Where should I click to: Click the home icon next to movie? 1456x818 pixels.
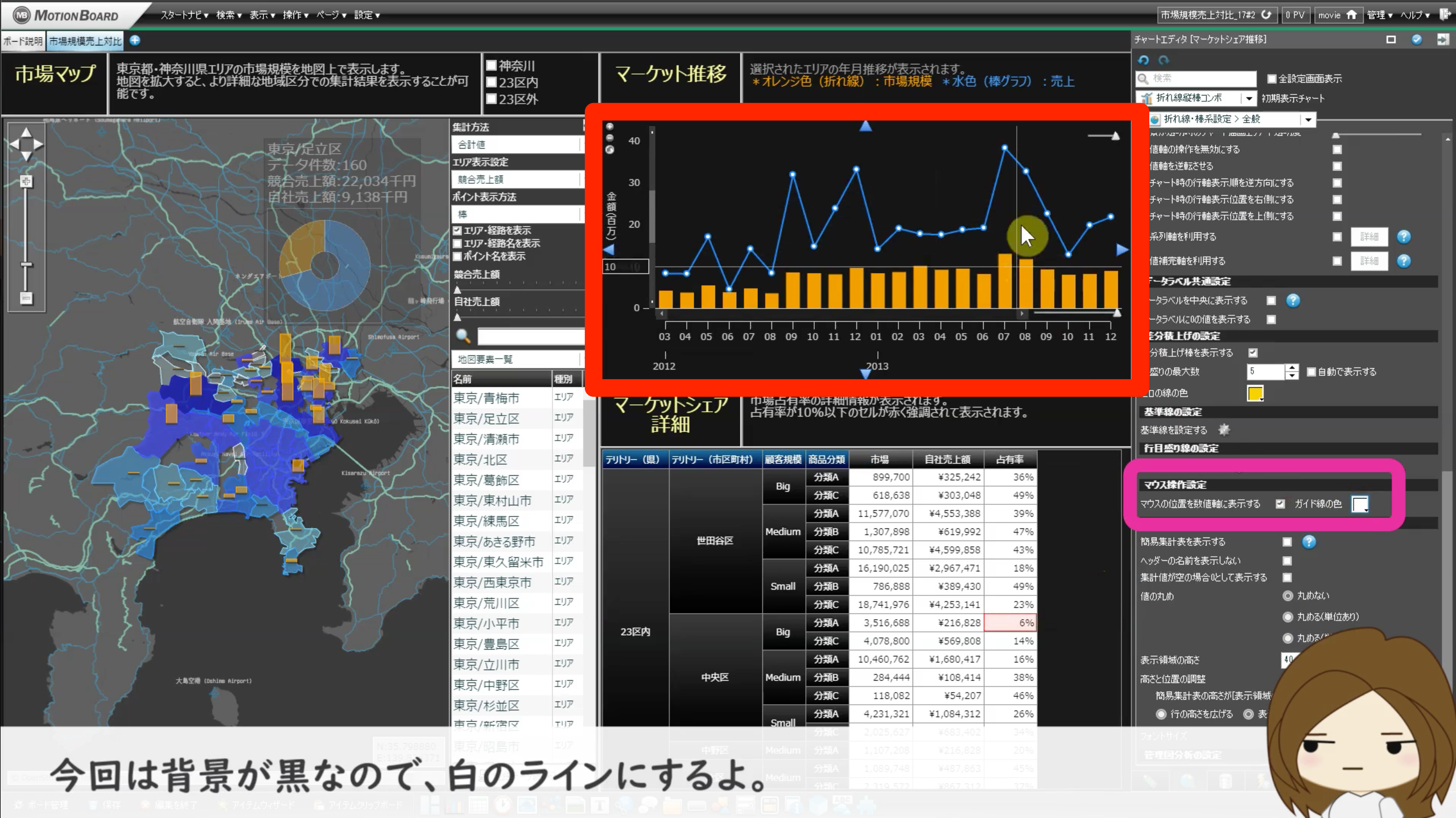tap(1351, 15)
